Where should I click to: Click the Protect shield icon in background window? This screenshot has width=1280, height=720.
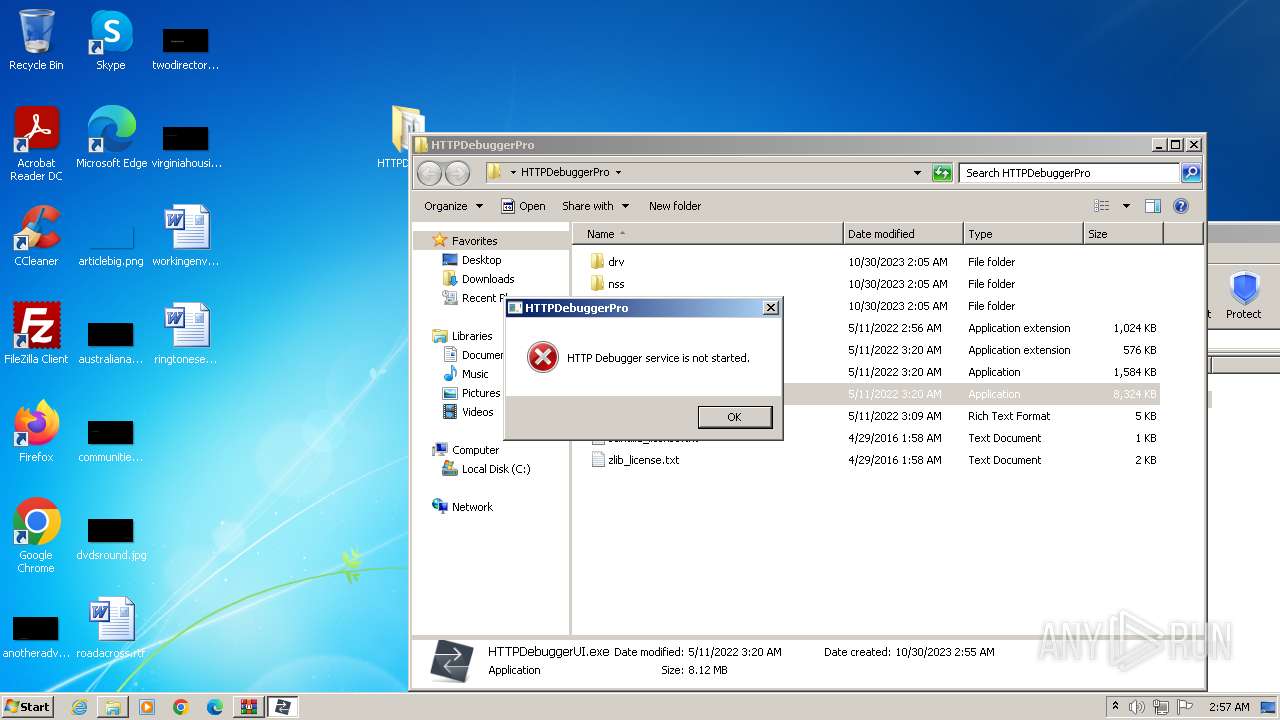(x=1244, y=295)
